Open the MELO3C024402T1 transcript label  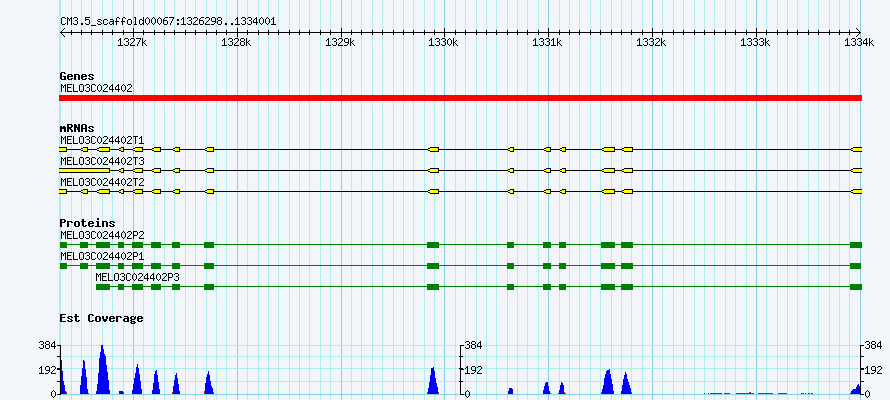[x=102, y=140]
